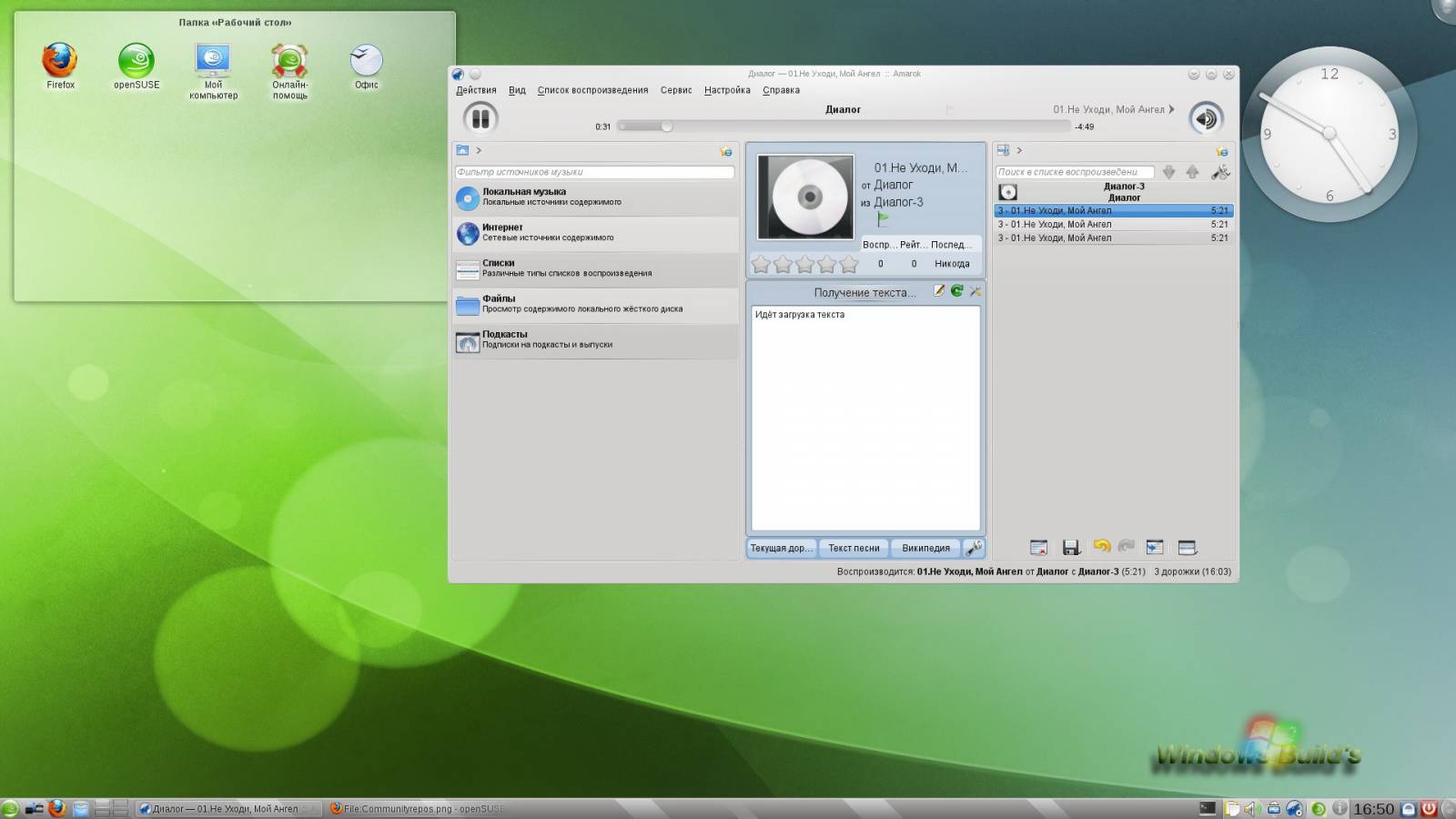Click the volume speaker button

click(x=1206, y=118)
